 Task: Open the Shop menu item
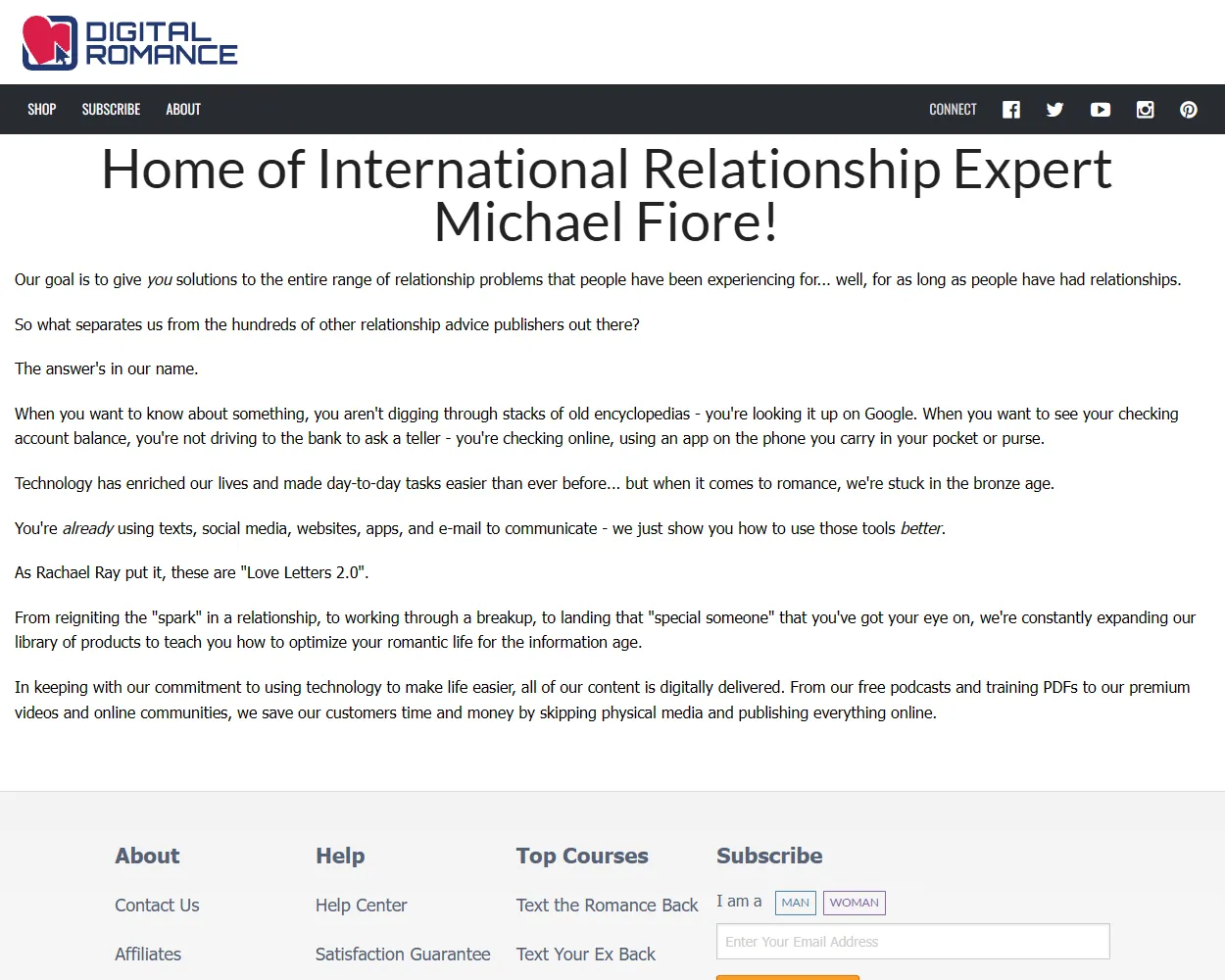[x=42, y=109]
